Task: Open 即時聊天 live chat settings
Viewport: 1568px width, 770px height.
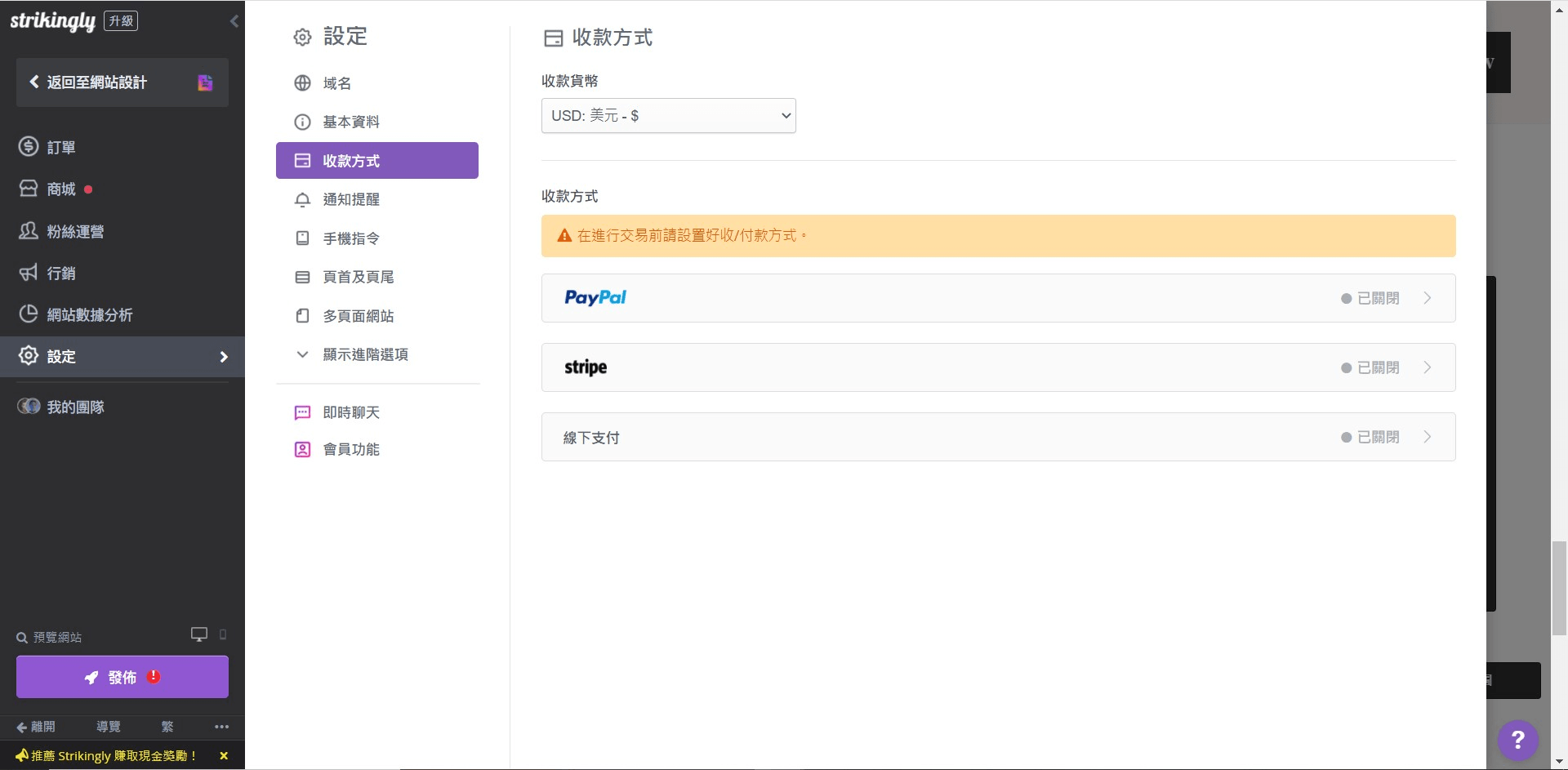Action: pos(350,412)
